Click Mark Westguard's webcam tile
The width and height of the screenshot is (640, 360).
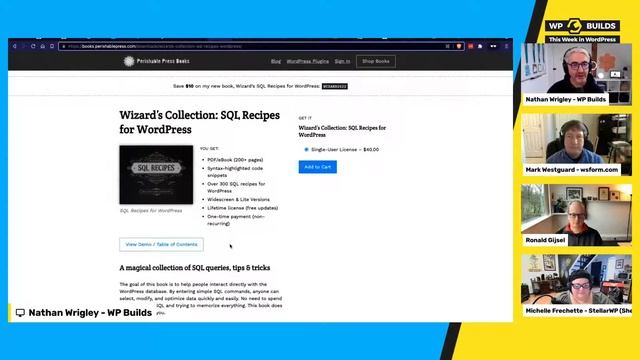coord(576,144)
